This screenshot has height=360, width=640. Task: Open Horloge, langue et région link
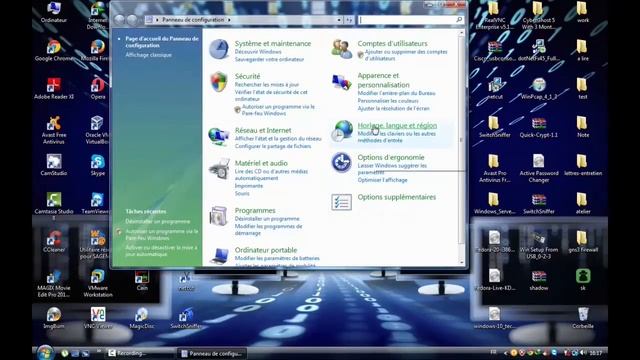point(397,125)
